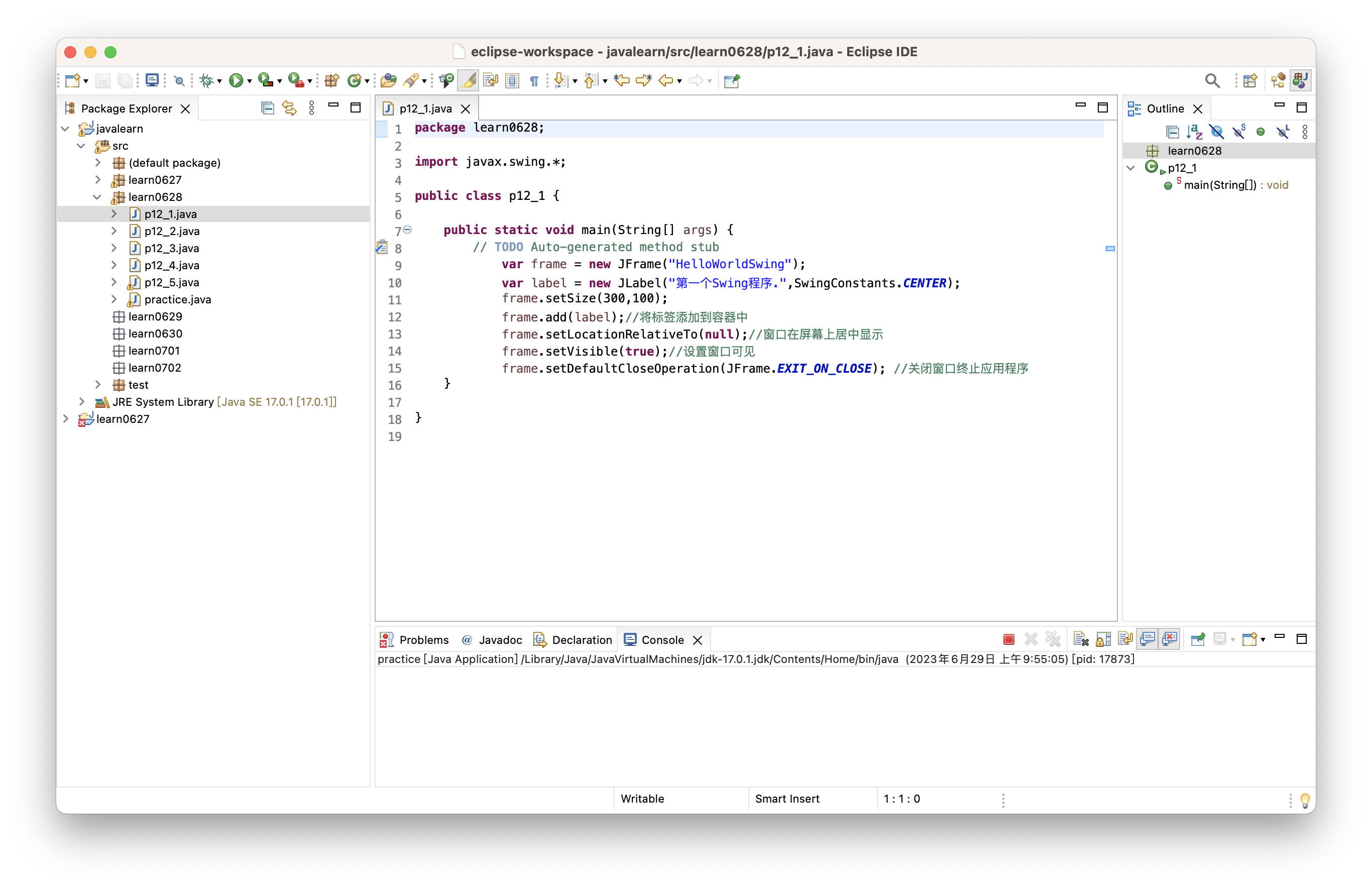1372x888 pixels.
Task: Collapse All in Outline view
Action: (1172, 132)
